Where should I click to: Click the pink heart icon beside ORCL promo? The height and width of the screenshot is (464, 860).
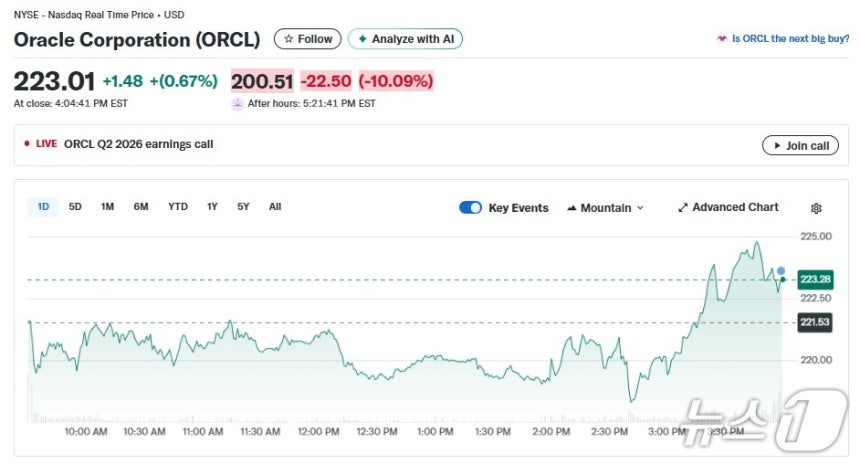point(722,39)
